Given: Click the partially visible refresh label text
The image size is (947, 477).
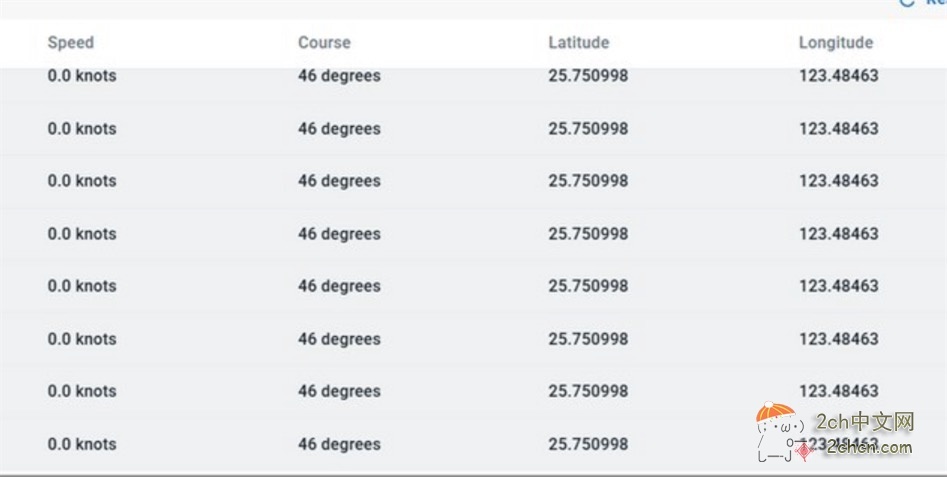Looking at the screenshot, I should 935,3.
